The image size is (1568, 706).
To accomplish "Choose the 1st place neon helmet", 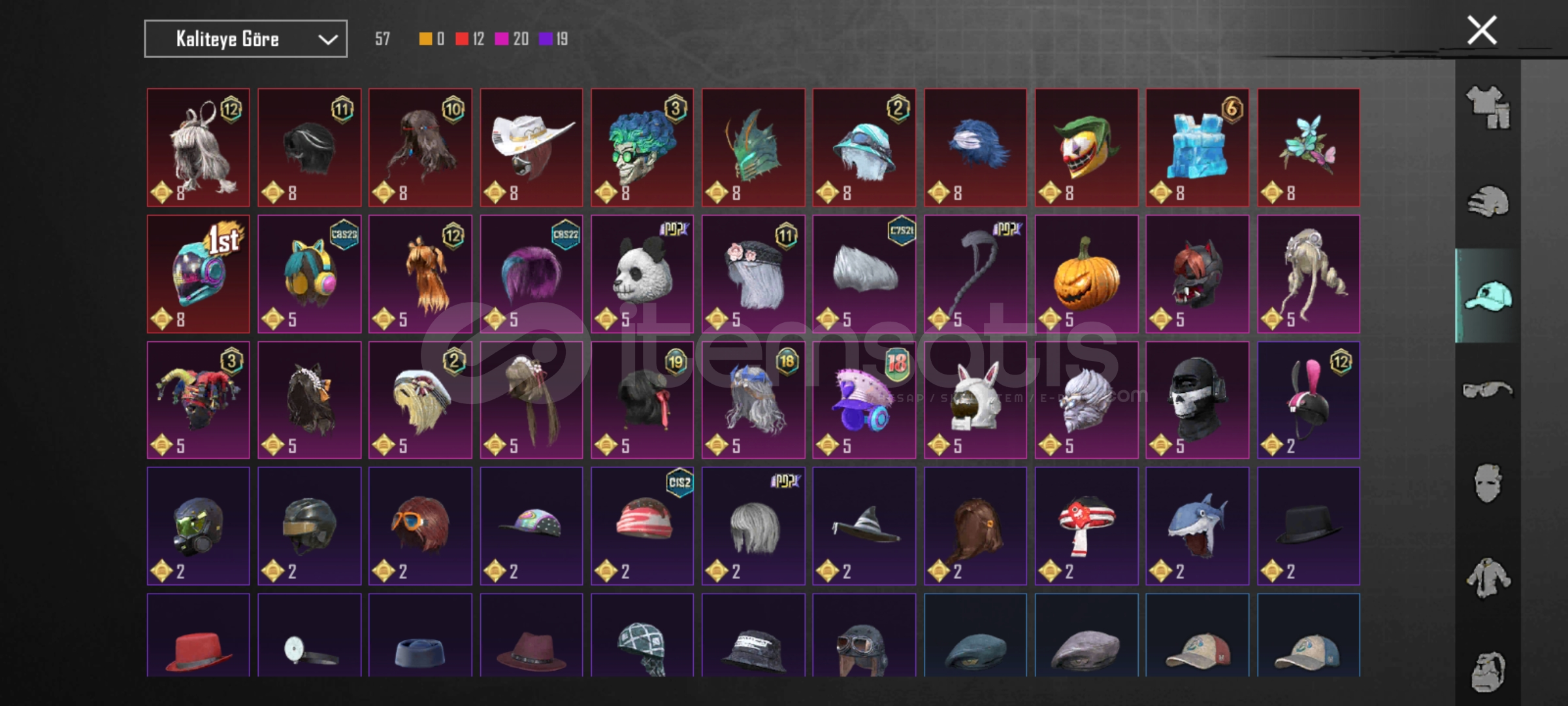I will (198, 274).
